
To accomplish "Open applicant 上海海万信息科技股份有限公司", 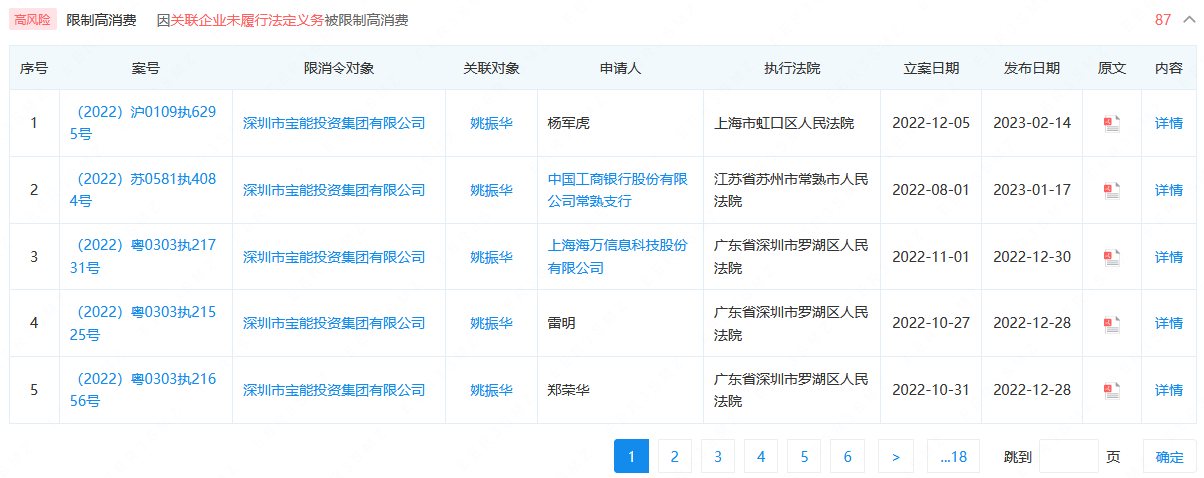I will (618, 257).
